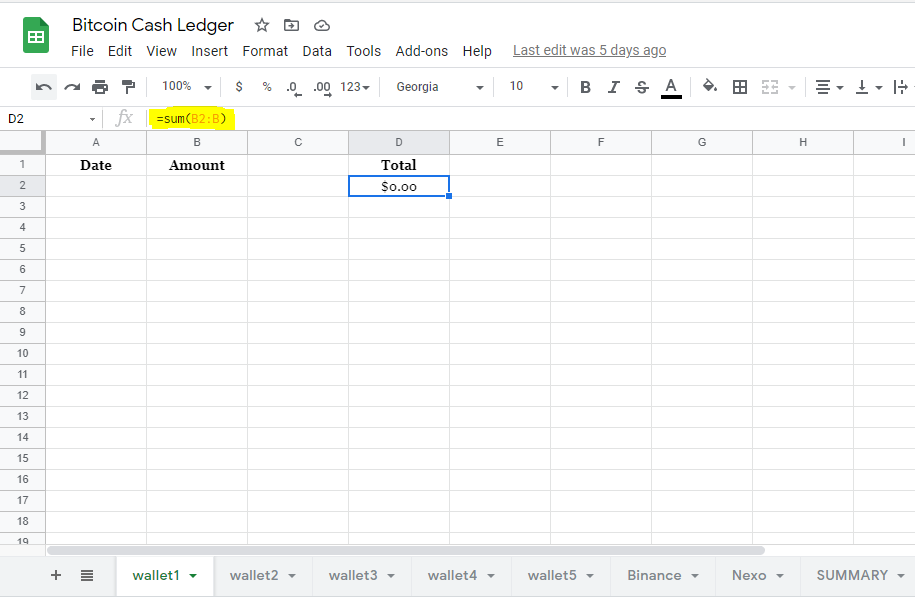Open the Tools menu
Image resolution: width=915 pixels, height=603 pixels.
point(364,51)
